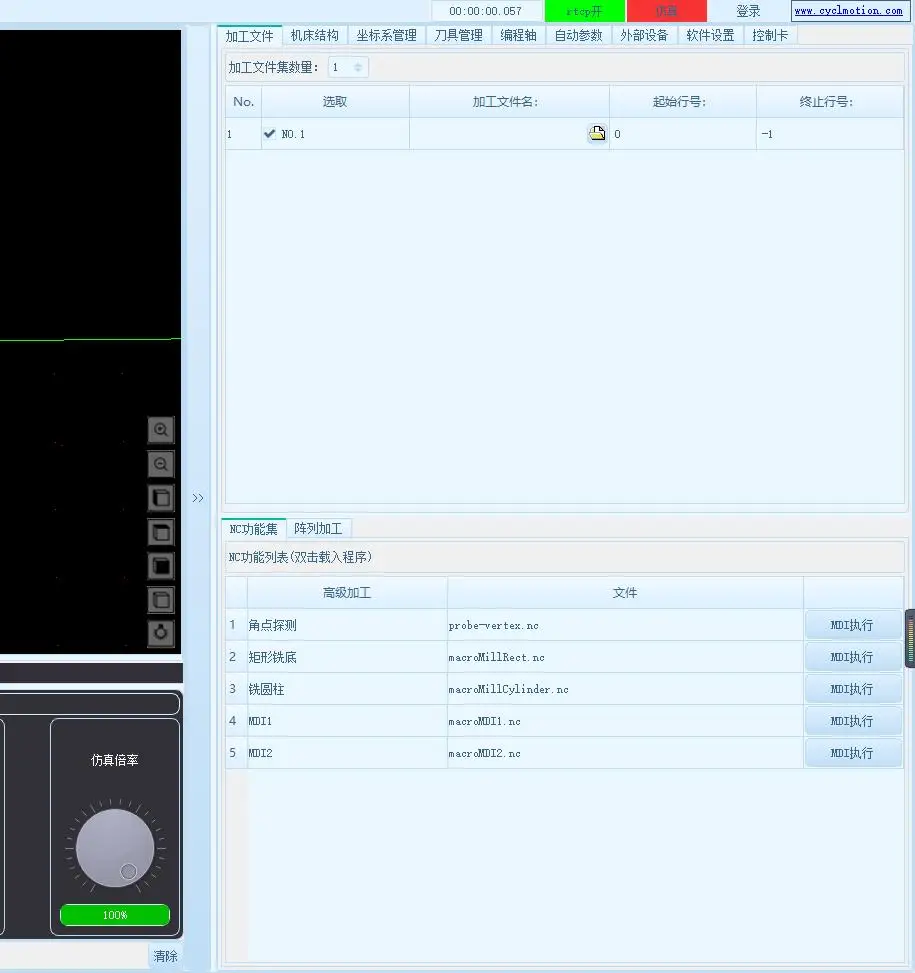Open www.cyclmotion.com link
Screen dimensions: 915x973
tap(848, 11)
